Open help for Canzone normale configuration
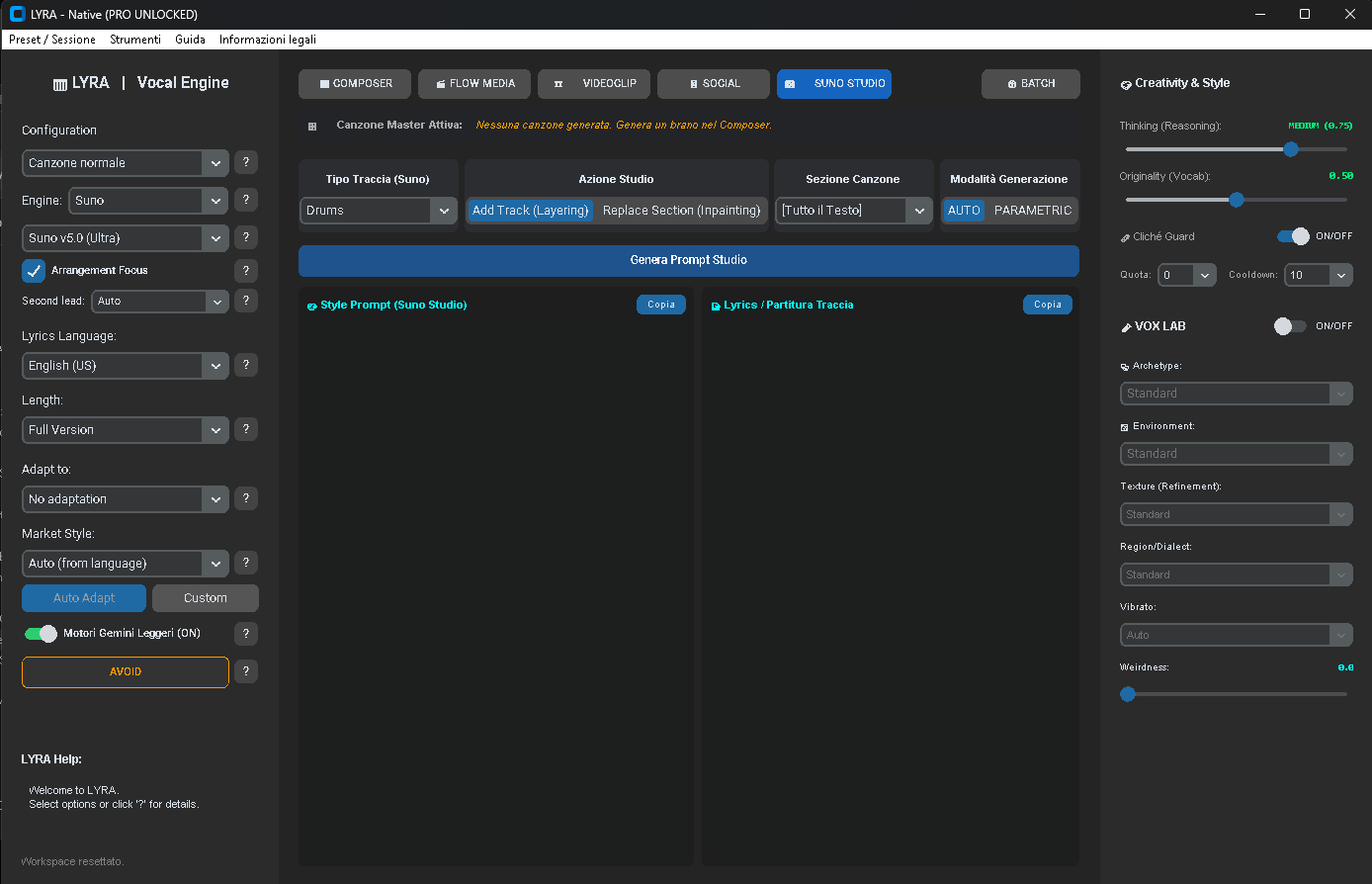Viewport: 1372px width, 884px height. [x=246, y=162]
